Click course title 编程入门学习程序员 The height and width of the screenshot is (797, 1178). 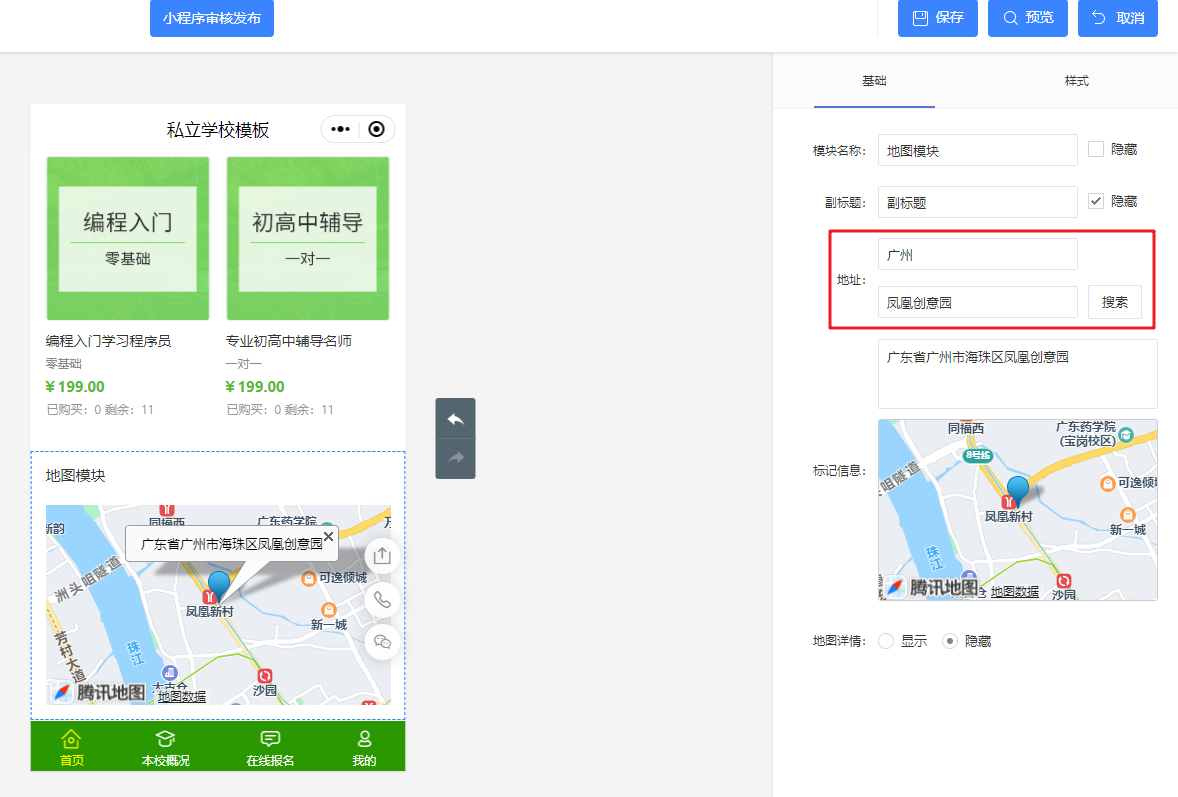(x=108, y=341)
